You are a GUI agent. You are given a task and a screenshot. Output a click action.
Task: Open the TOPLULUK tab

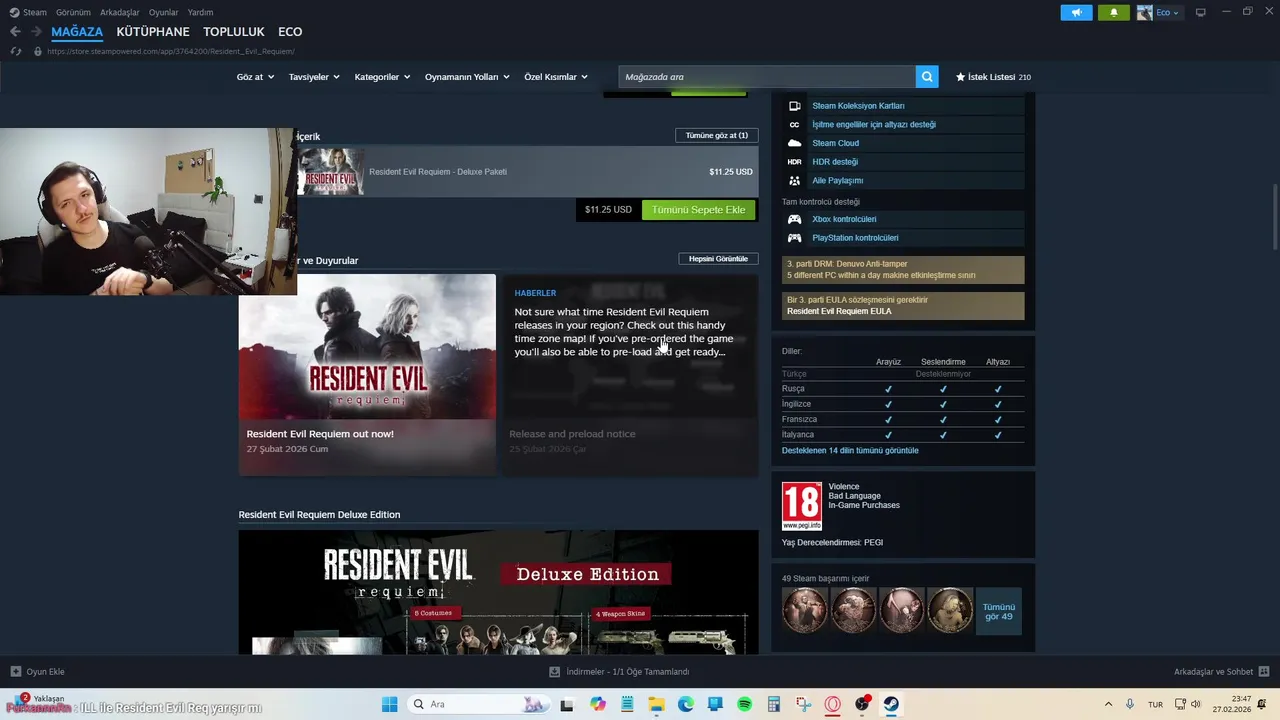[x=234, y=32]
